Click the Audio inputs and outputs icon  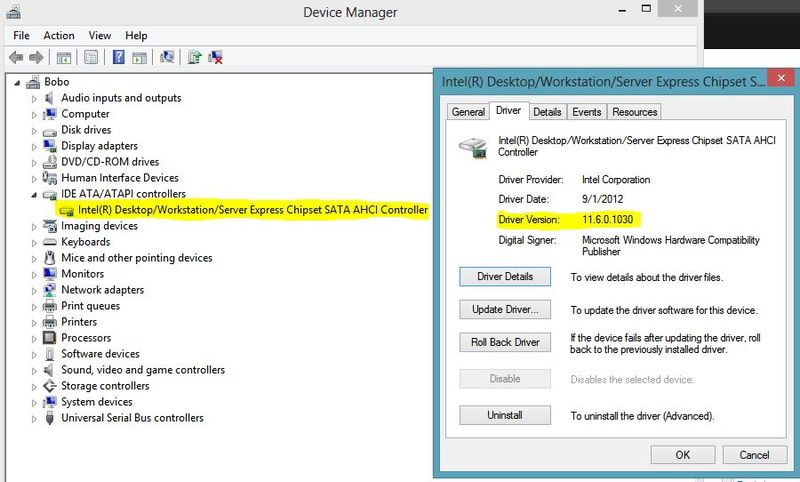[49, 97]
